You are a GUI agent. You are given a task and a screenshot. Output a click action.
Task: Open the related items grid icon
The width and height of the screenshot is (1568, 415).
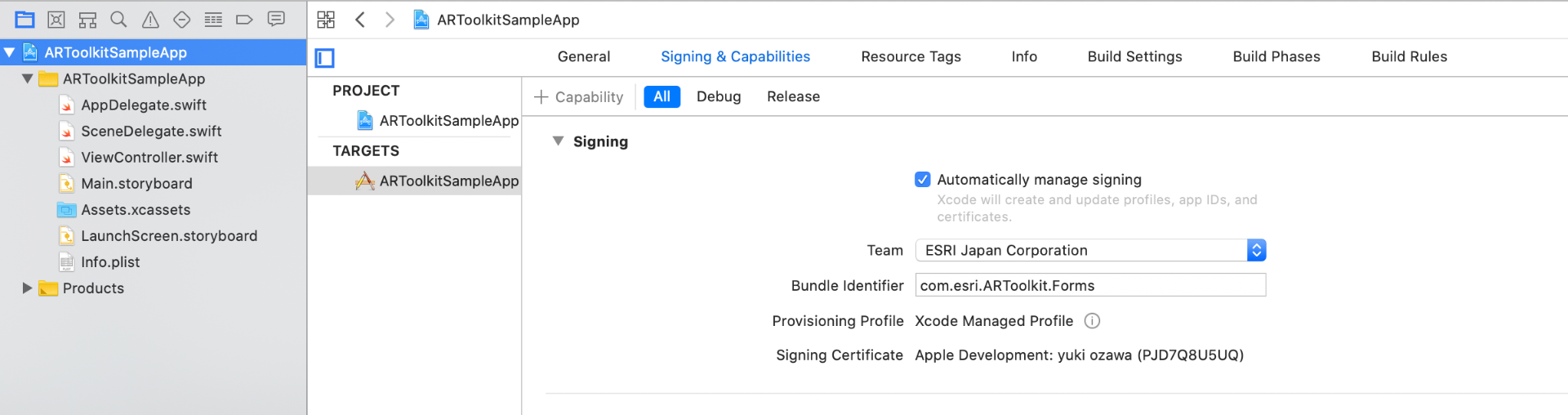[x=326, y=20]
